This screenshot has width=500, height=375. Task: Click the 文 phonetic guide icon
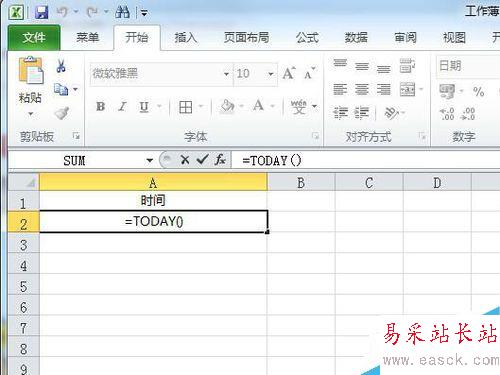[x=298, y=107]
